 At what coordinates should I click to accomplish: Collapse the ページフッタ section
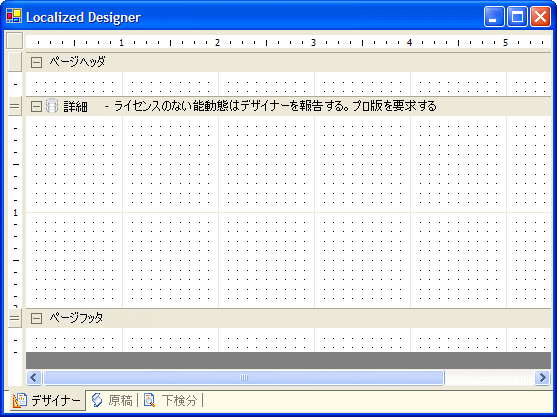coord(36,318)
